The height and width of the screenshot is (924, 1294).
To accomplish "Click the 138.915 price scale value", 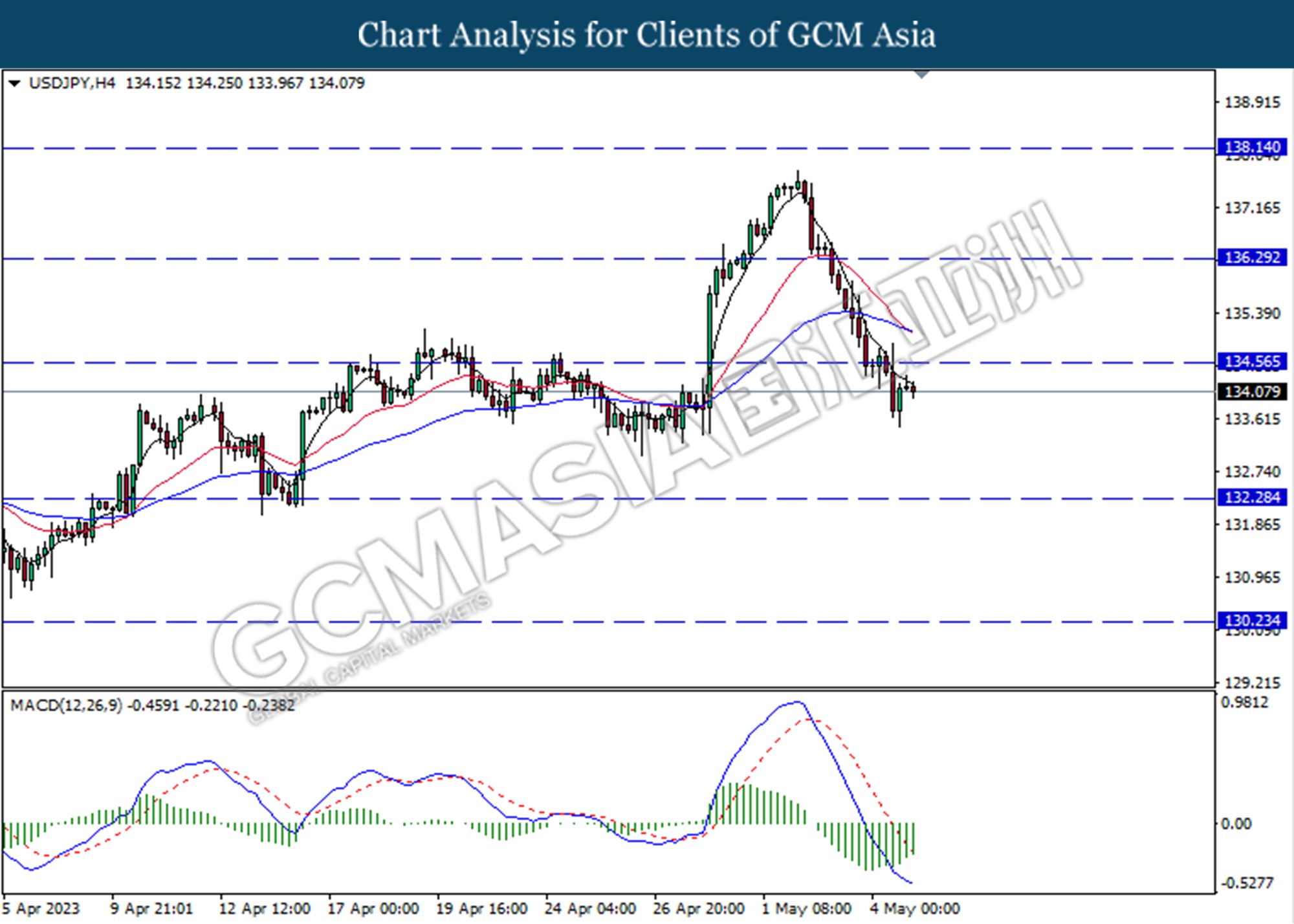I will [1252, 102].
